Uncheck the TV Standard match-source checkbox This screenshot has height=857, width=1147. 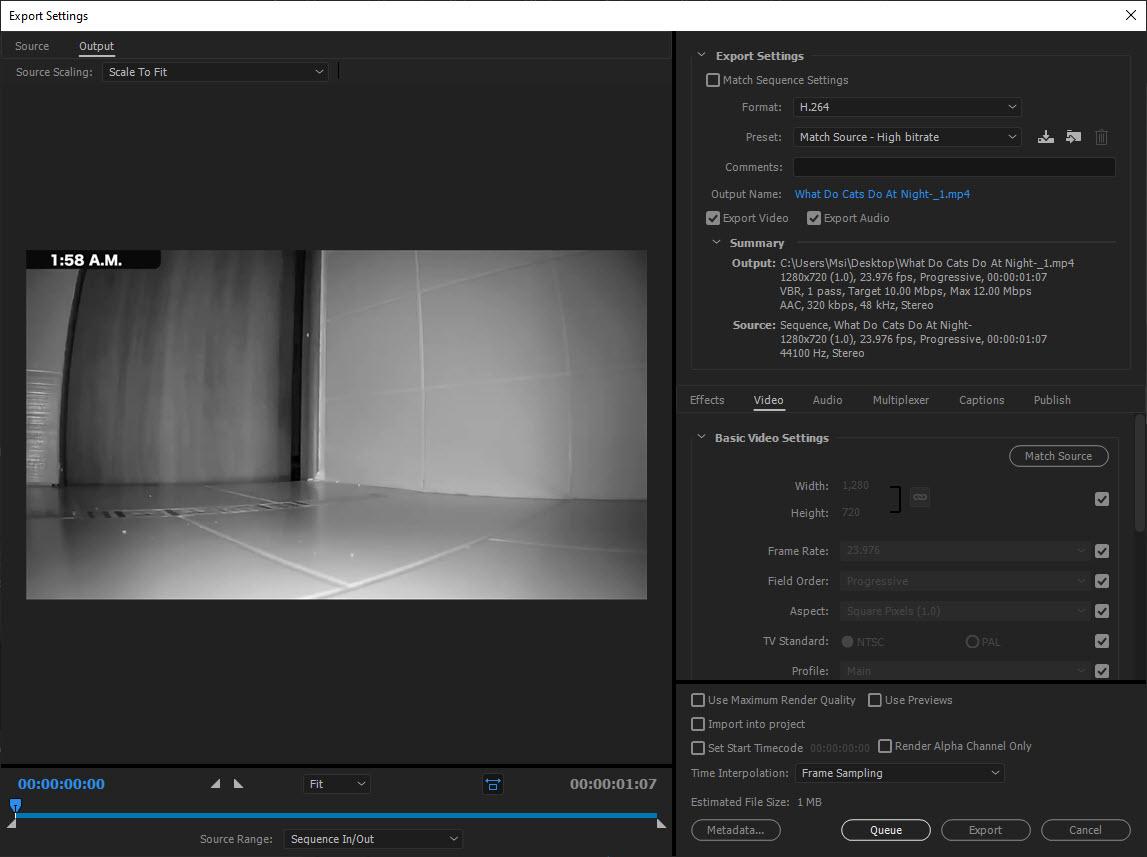pos(1102,641)
